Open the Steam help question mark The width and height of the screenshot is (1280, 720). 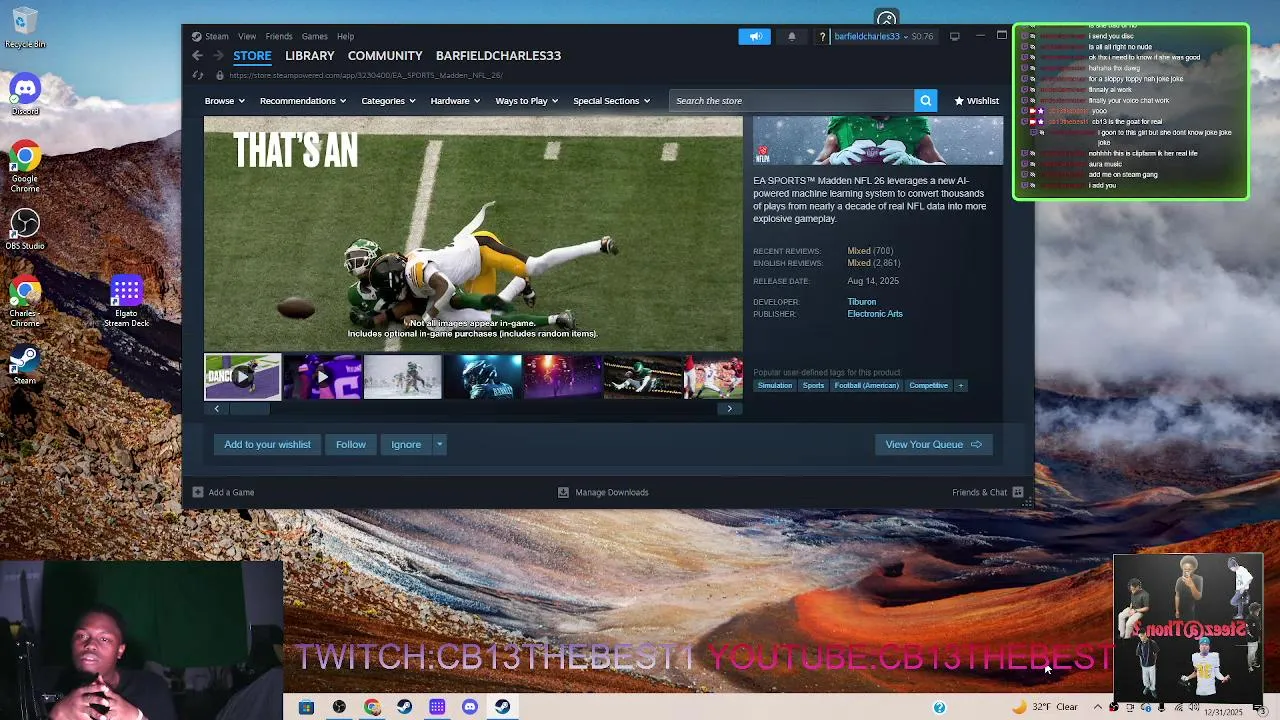pos(822,37)
